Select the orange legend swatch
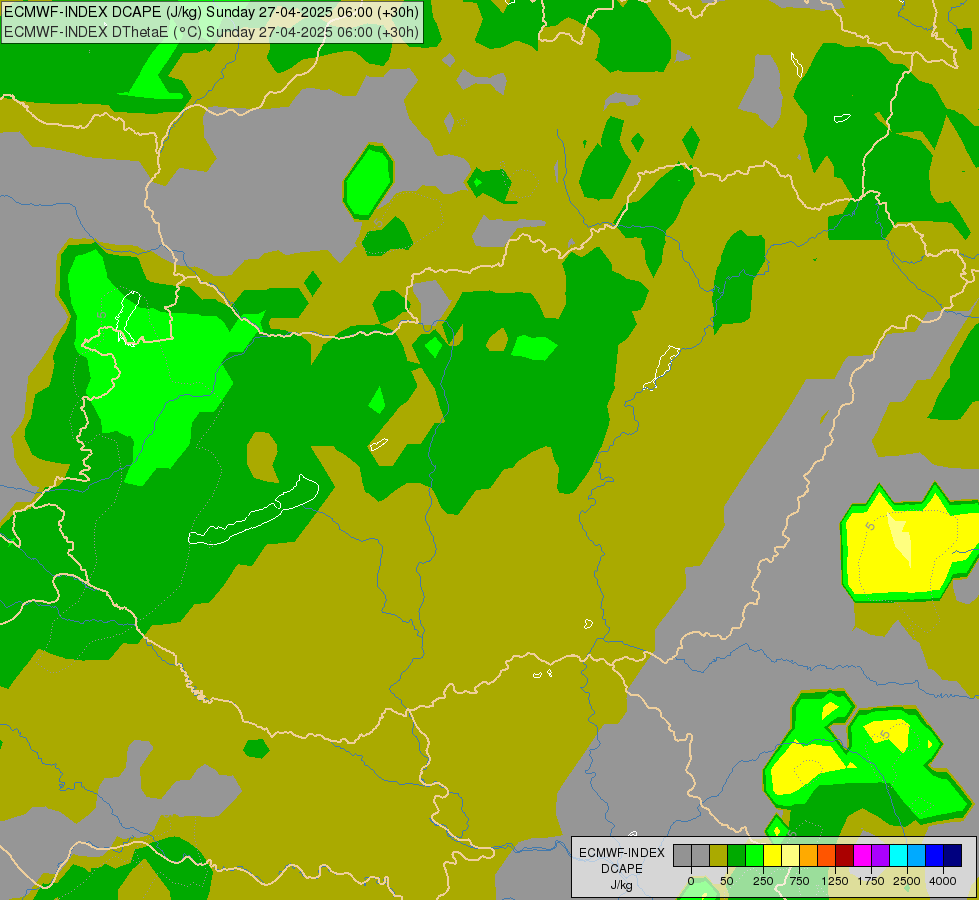Viewport: 979px width, 900px height. pos(809,856)
